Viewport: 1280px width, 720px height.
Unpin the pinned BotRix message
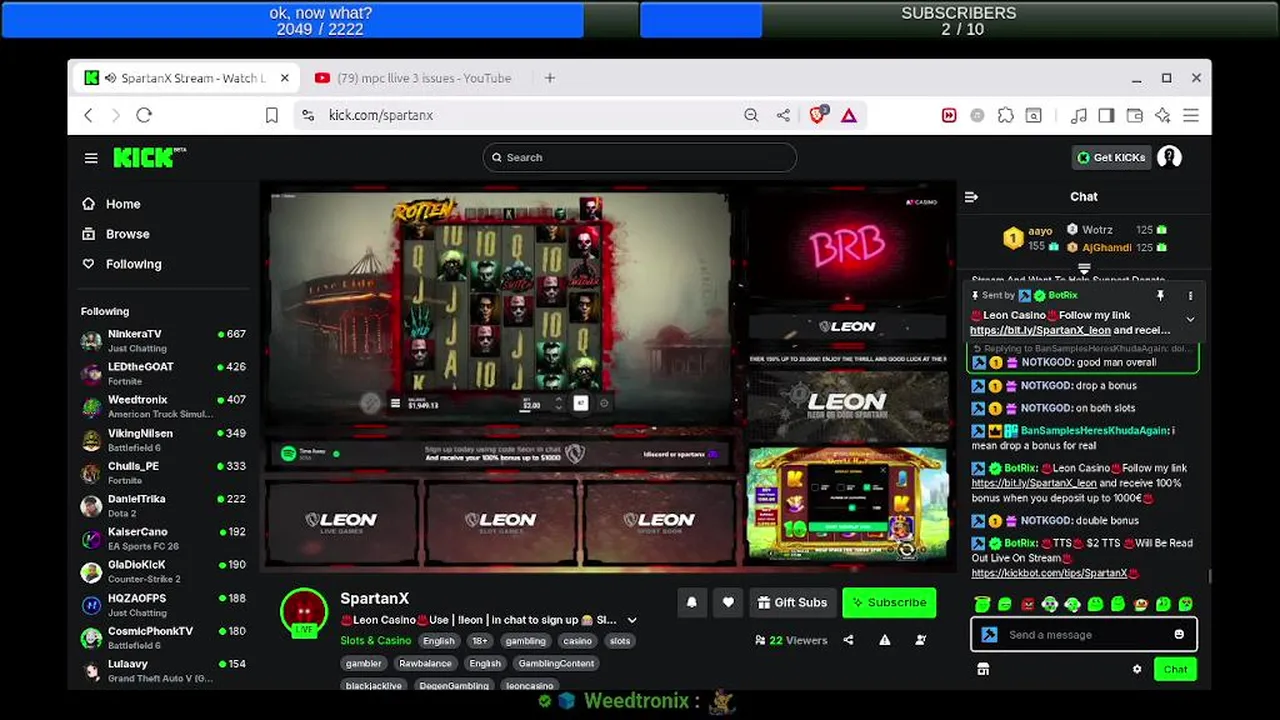pos(1160,296)
